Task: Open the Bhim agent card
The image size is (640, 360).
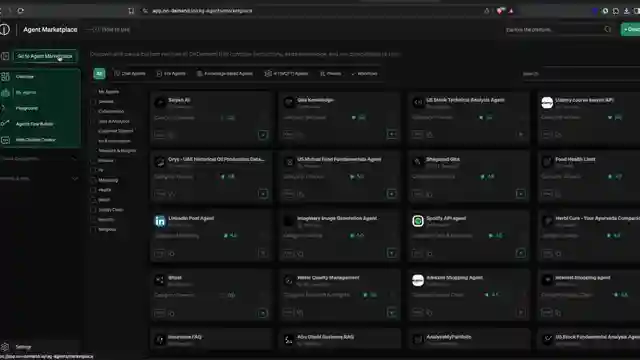Action: [211, 295]
